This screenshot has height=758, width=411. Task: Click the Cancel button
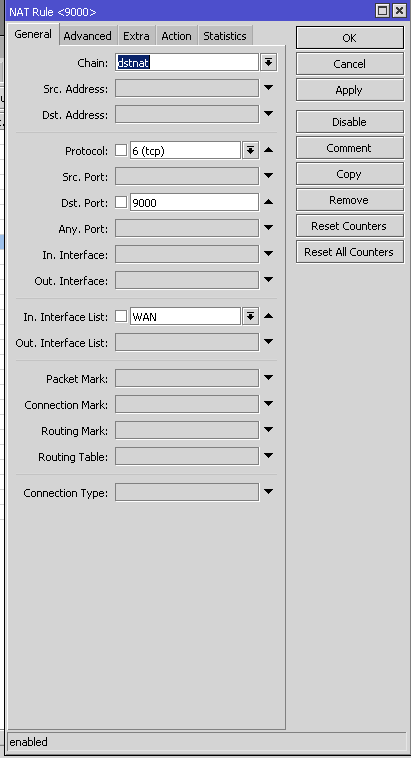(350, 64)
